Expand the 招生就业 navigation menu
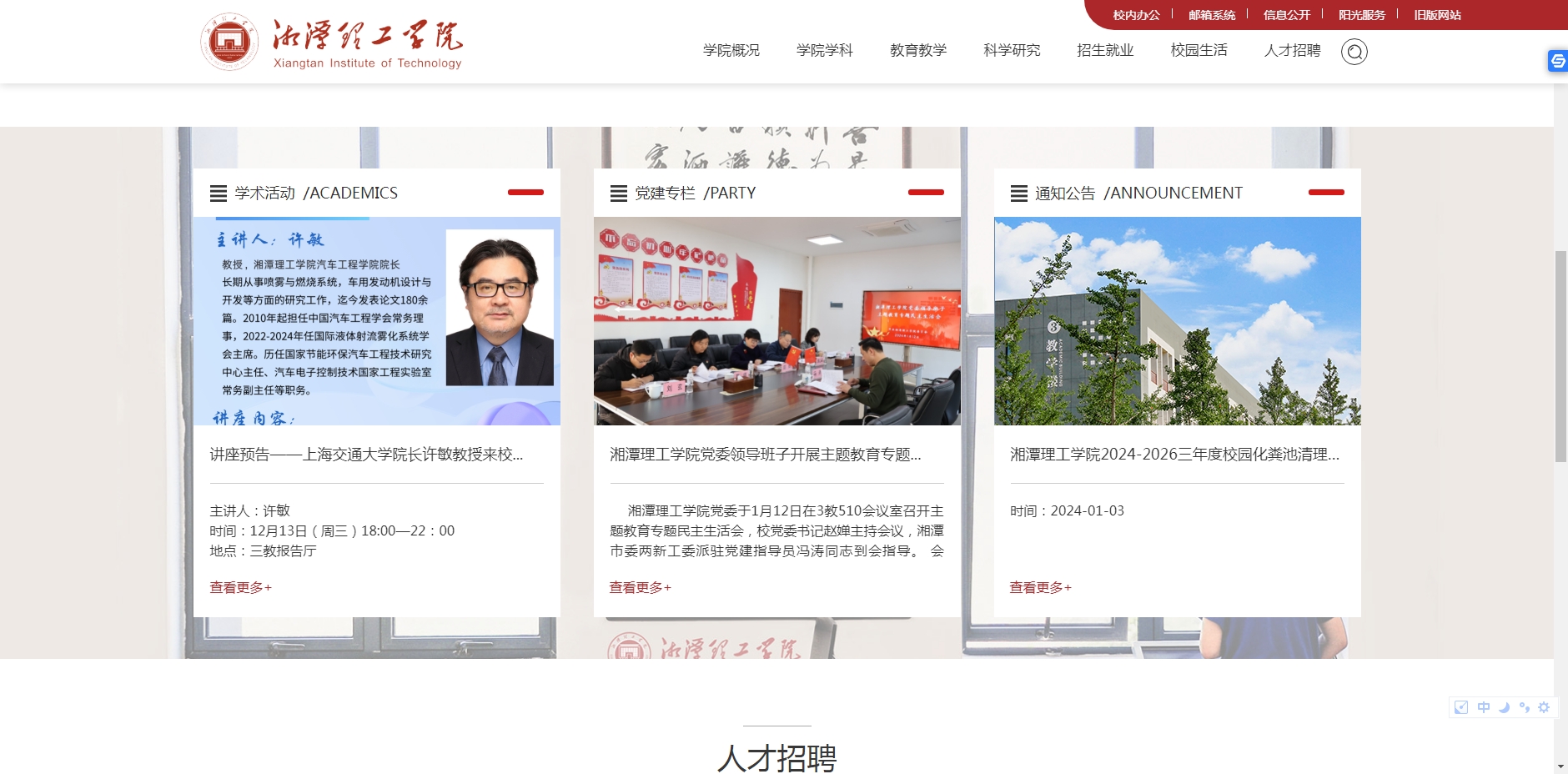The height and width of the screenshot is (774, 1568). [x=1104, y=50]
